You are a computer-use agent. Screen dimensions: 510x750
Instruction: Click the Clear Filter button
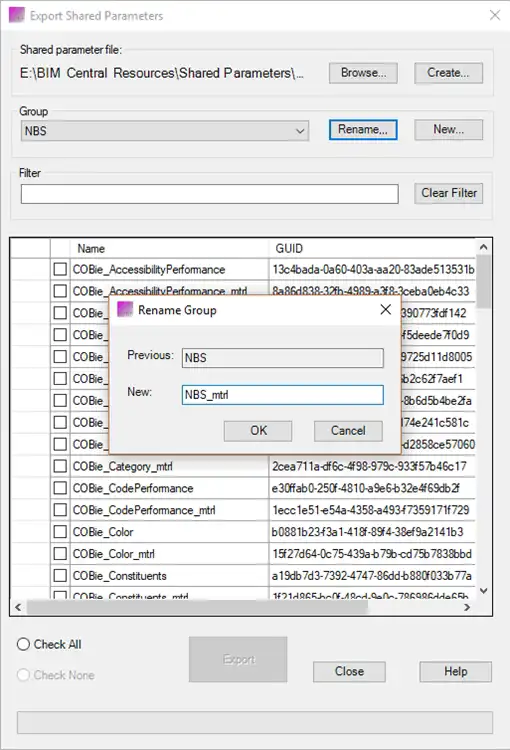pyautogui.click(x=449, y=193)
